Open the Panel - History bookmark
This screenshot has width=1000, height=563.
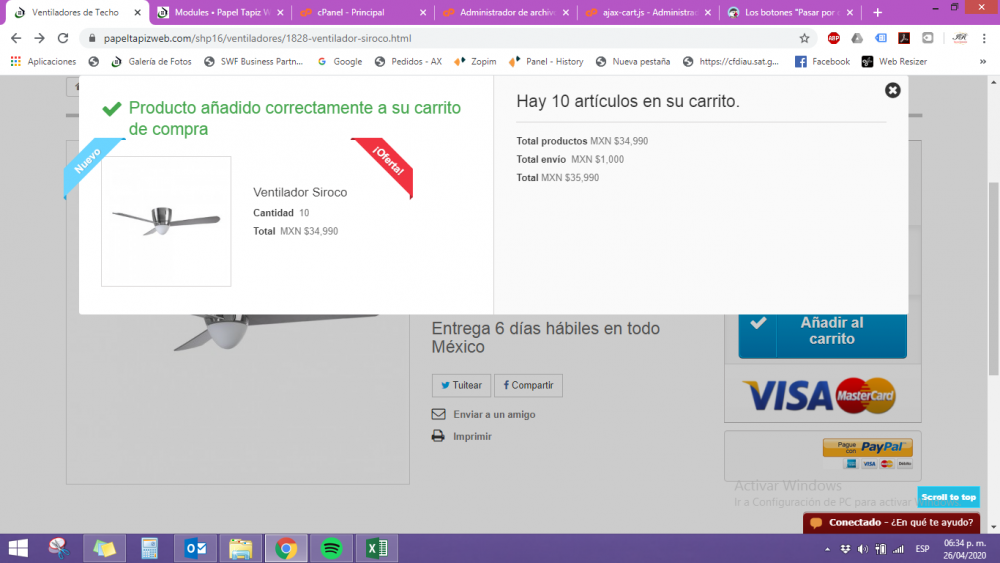[546, 62]
